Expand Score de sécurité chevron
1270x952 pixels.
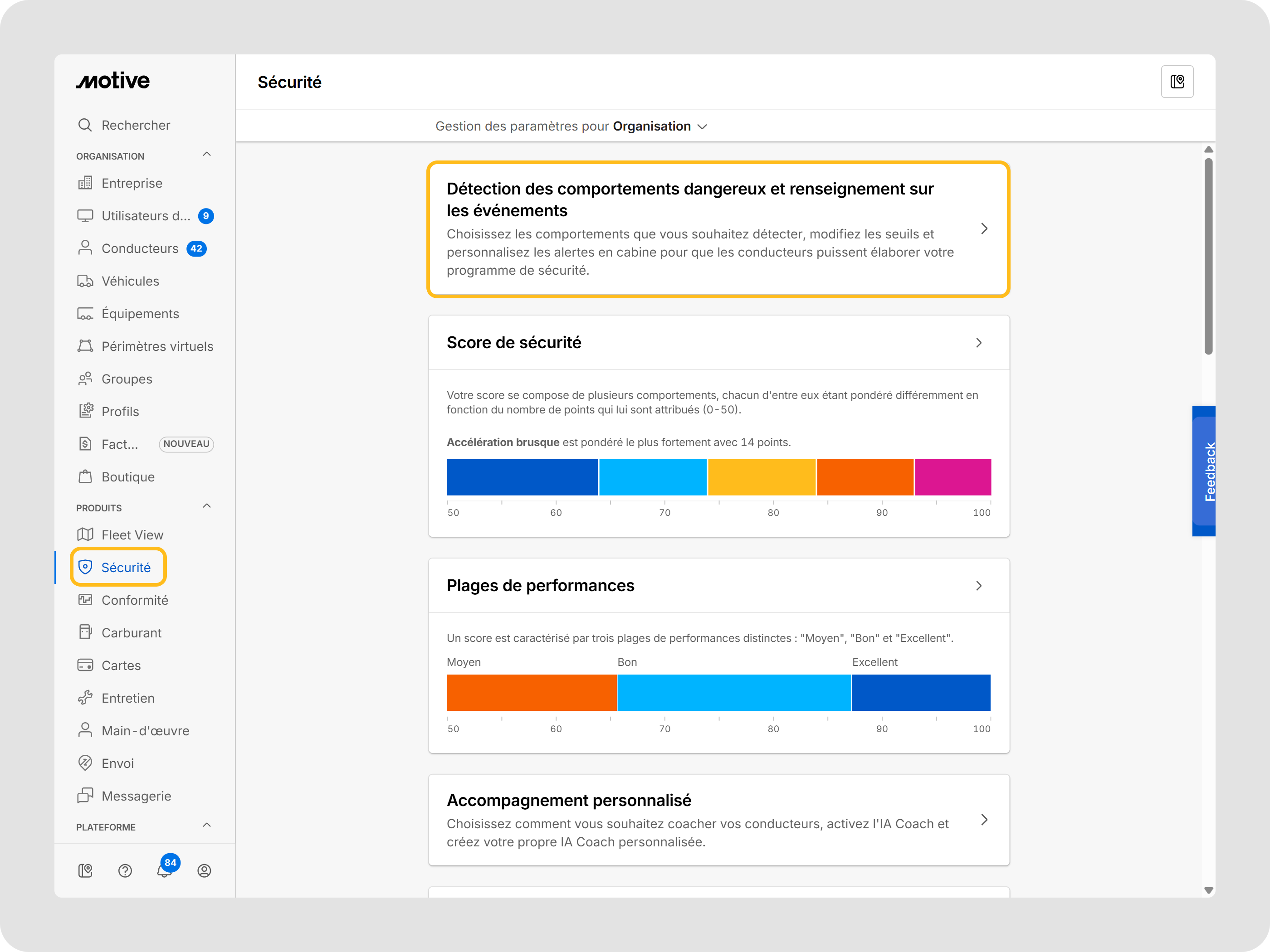979,343
